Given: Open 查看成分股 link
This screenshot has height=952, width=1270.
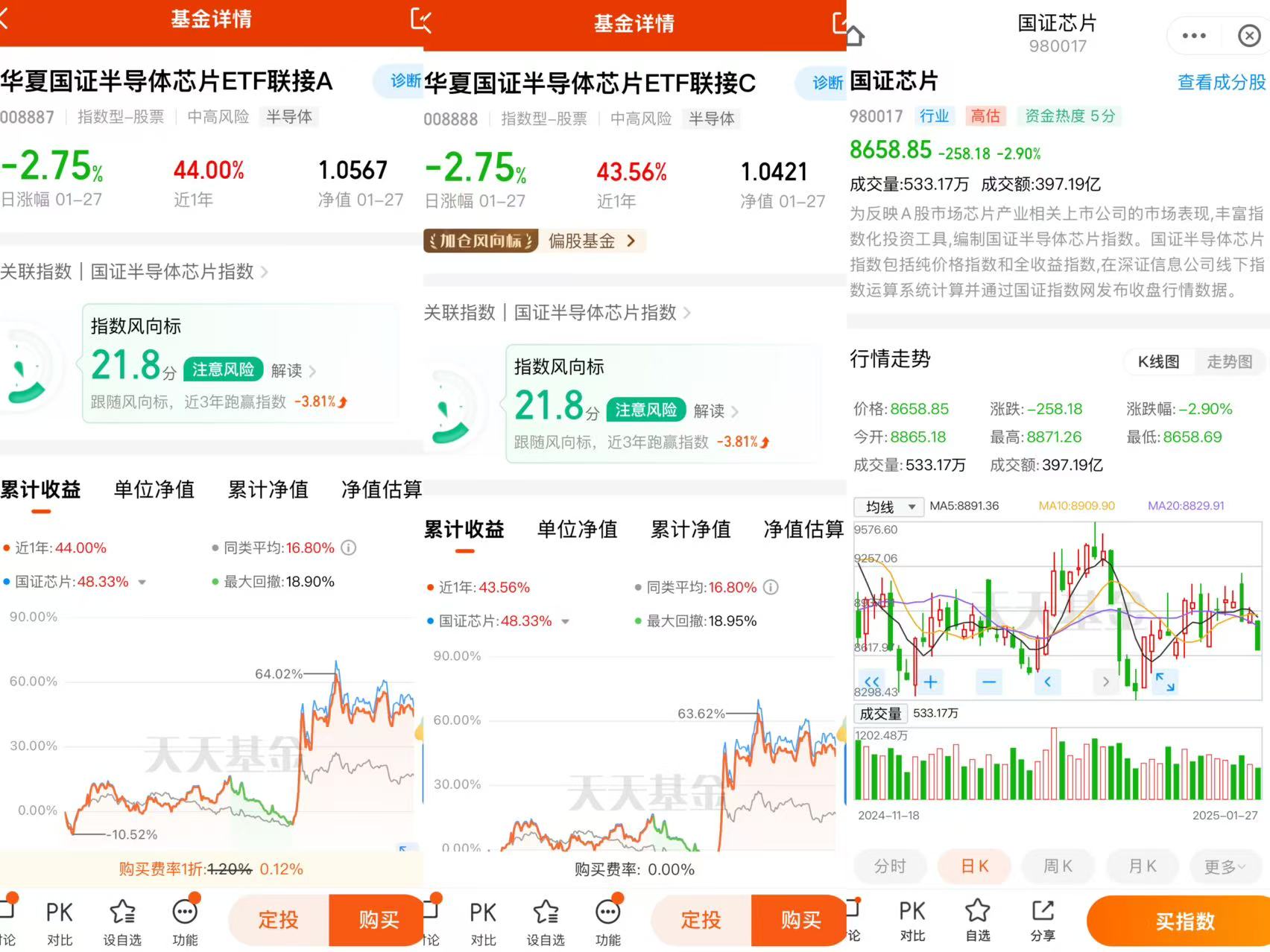Looking at the screenshot, I should pos(1222,82).
